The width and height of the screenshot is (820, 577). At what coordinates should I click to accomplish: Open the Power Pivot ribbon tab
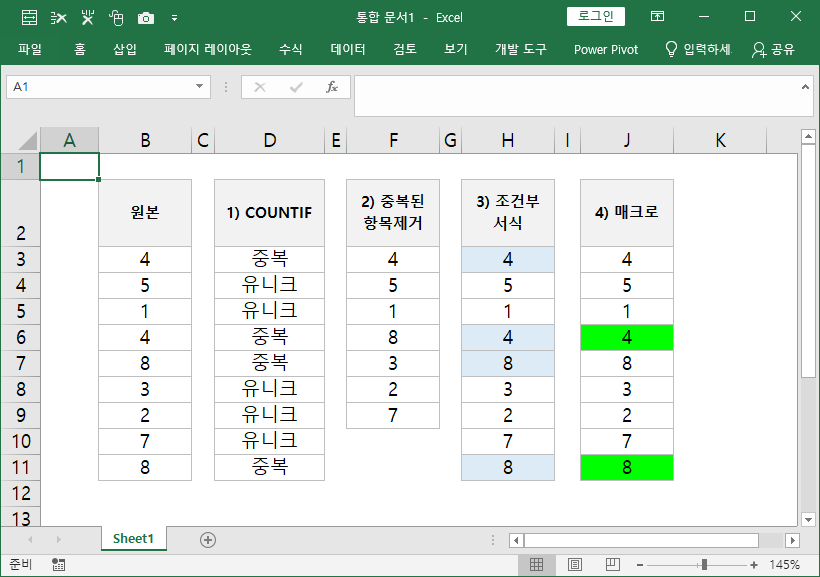coord(606,49)
